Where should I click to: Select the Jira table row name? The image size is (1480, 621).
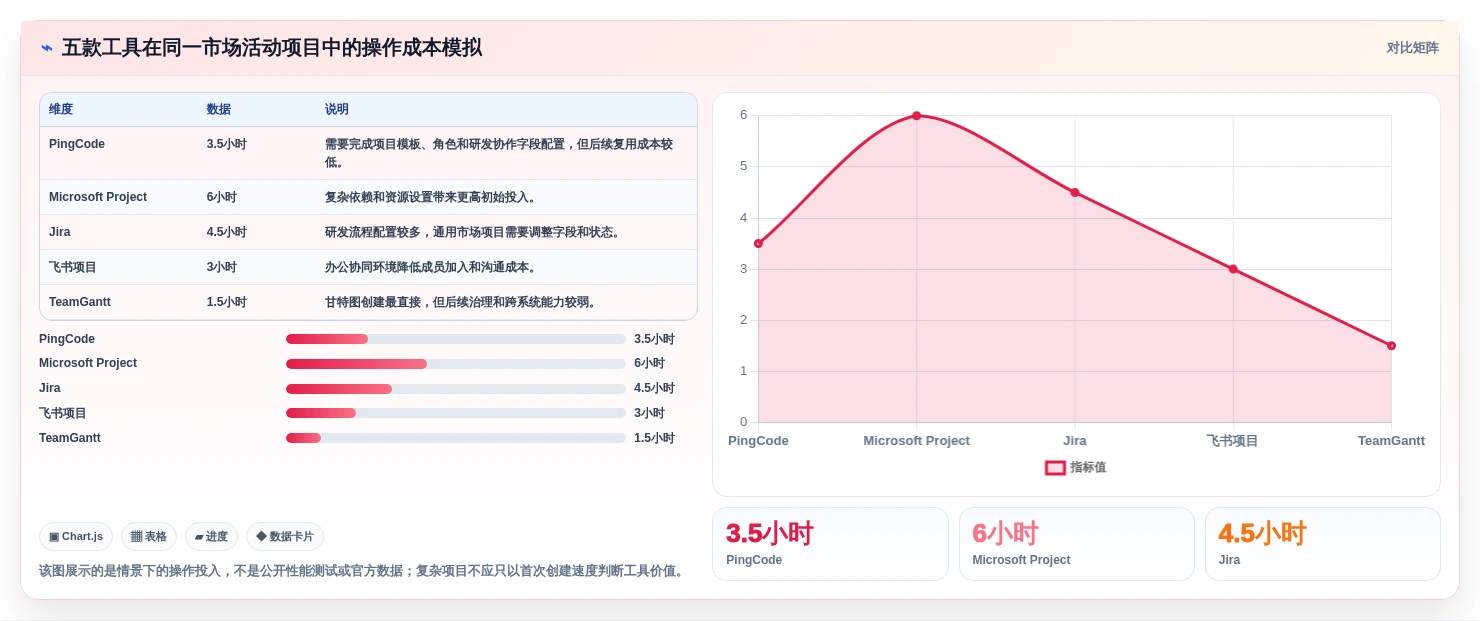point(60,232)
